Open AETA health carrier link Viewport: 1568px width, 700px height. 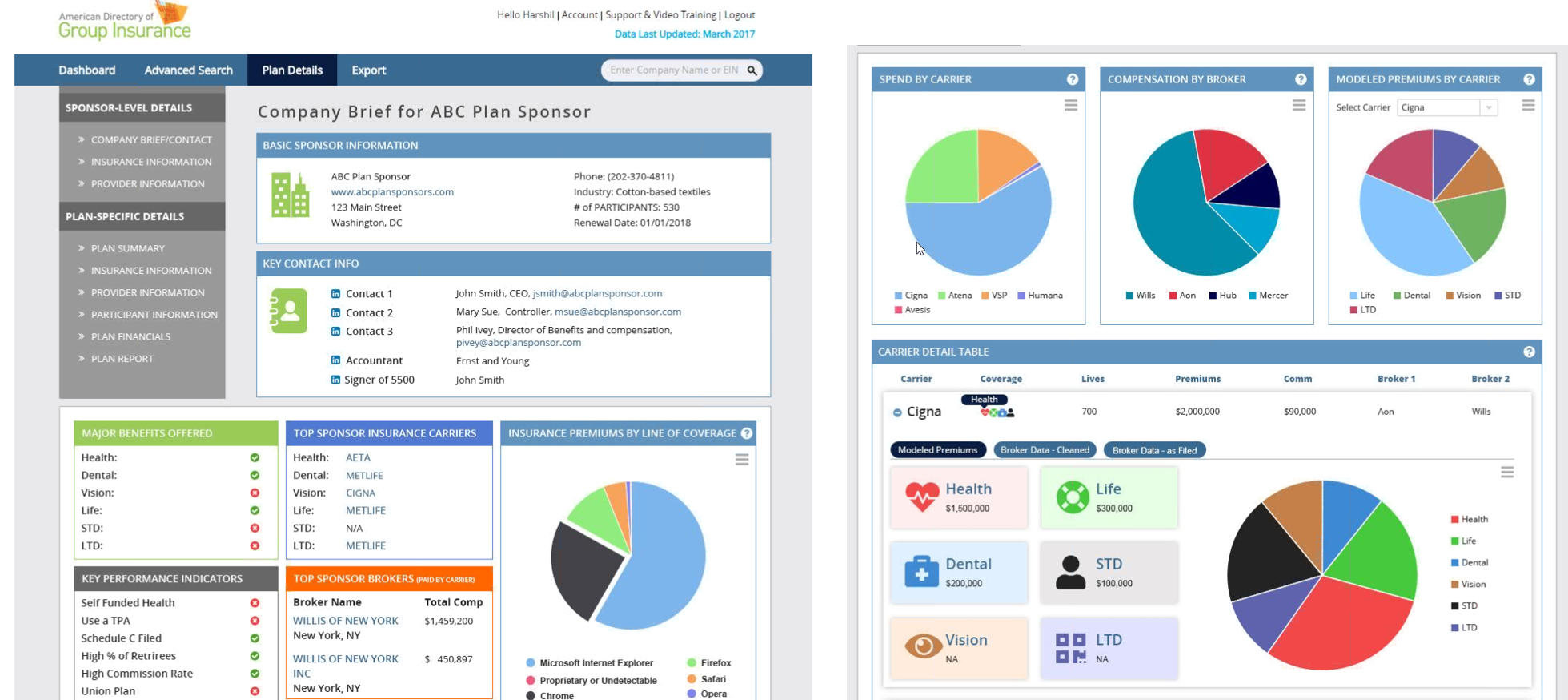coord(358,457)
